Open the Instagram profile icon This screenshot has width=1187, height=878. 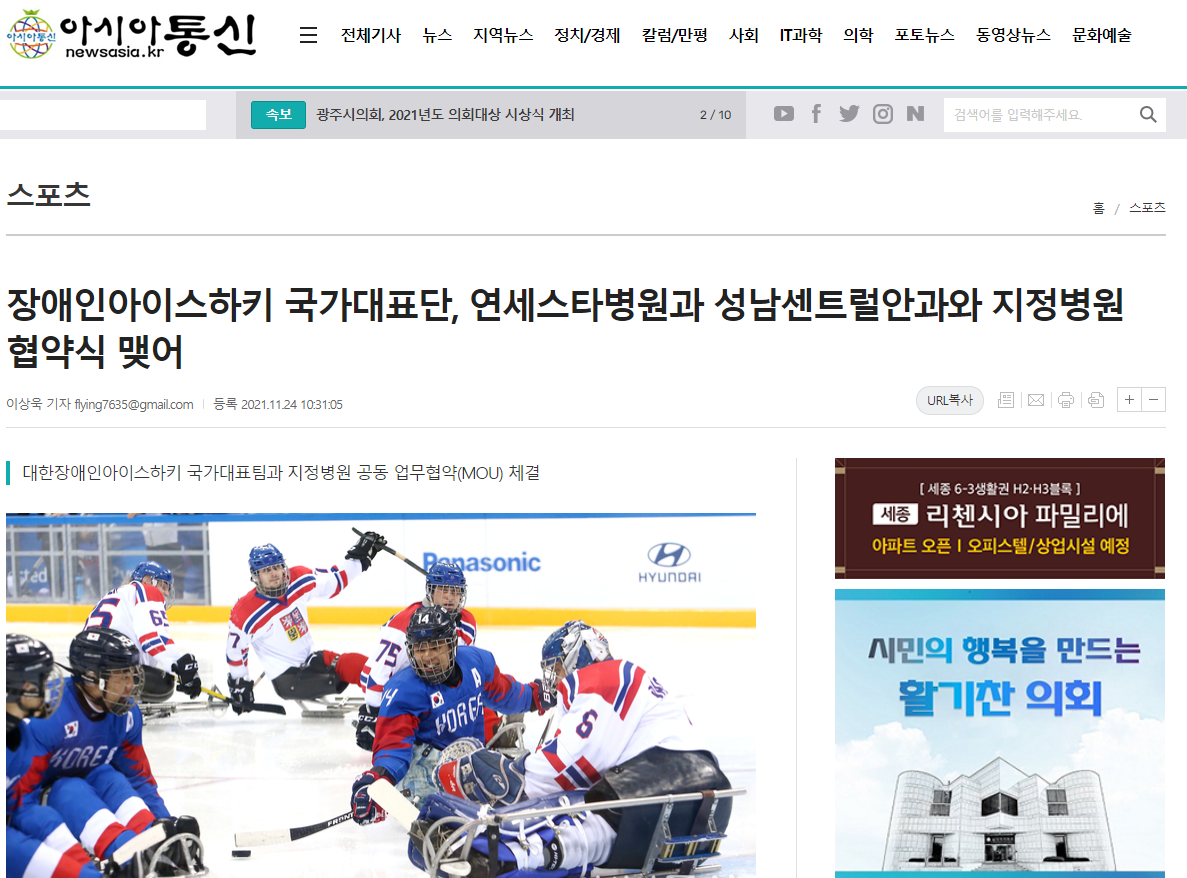(x=882, y=114)
